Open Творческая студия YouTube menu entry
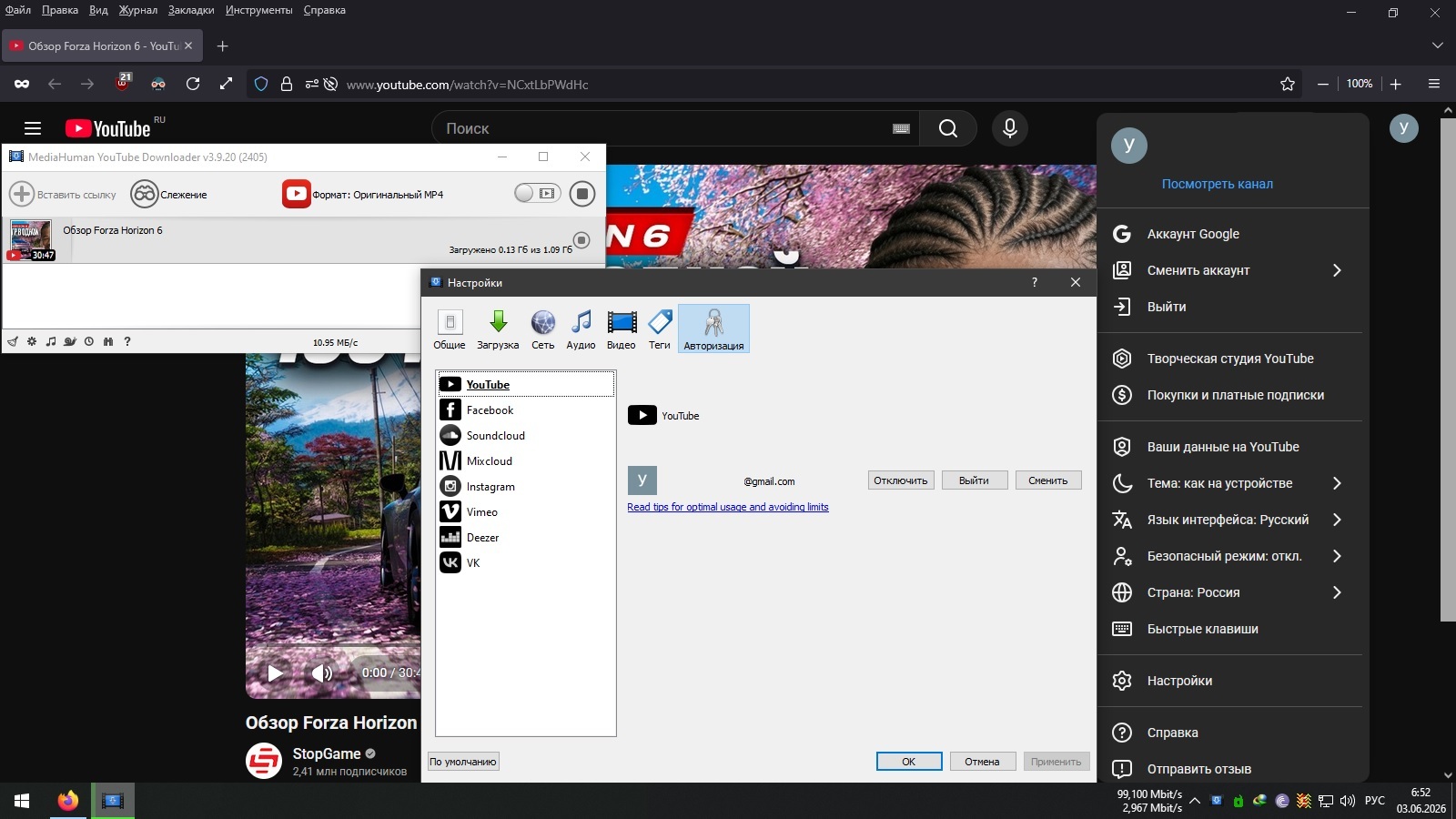This screenshot has height=819, width=1456. (1229, 359)
